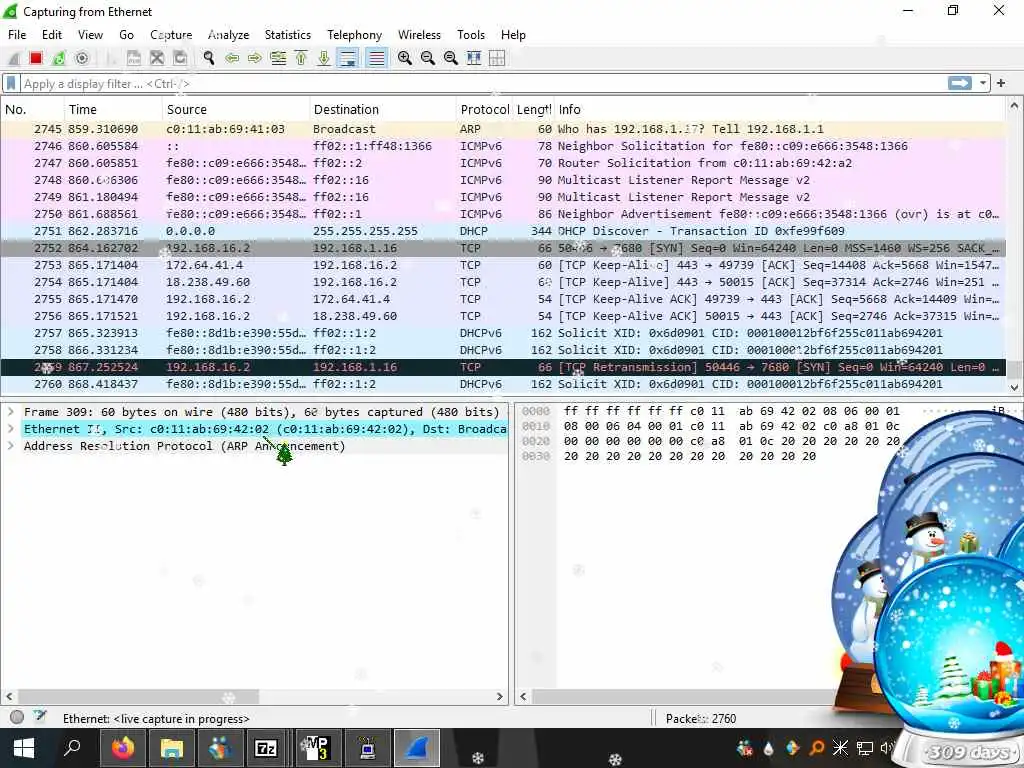The height and width of the screenshot is (768, 1024).
Task: Open the Wireless menu
Action: point(419,35)
